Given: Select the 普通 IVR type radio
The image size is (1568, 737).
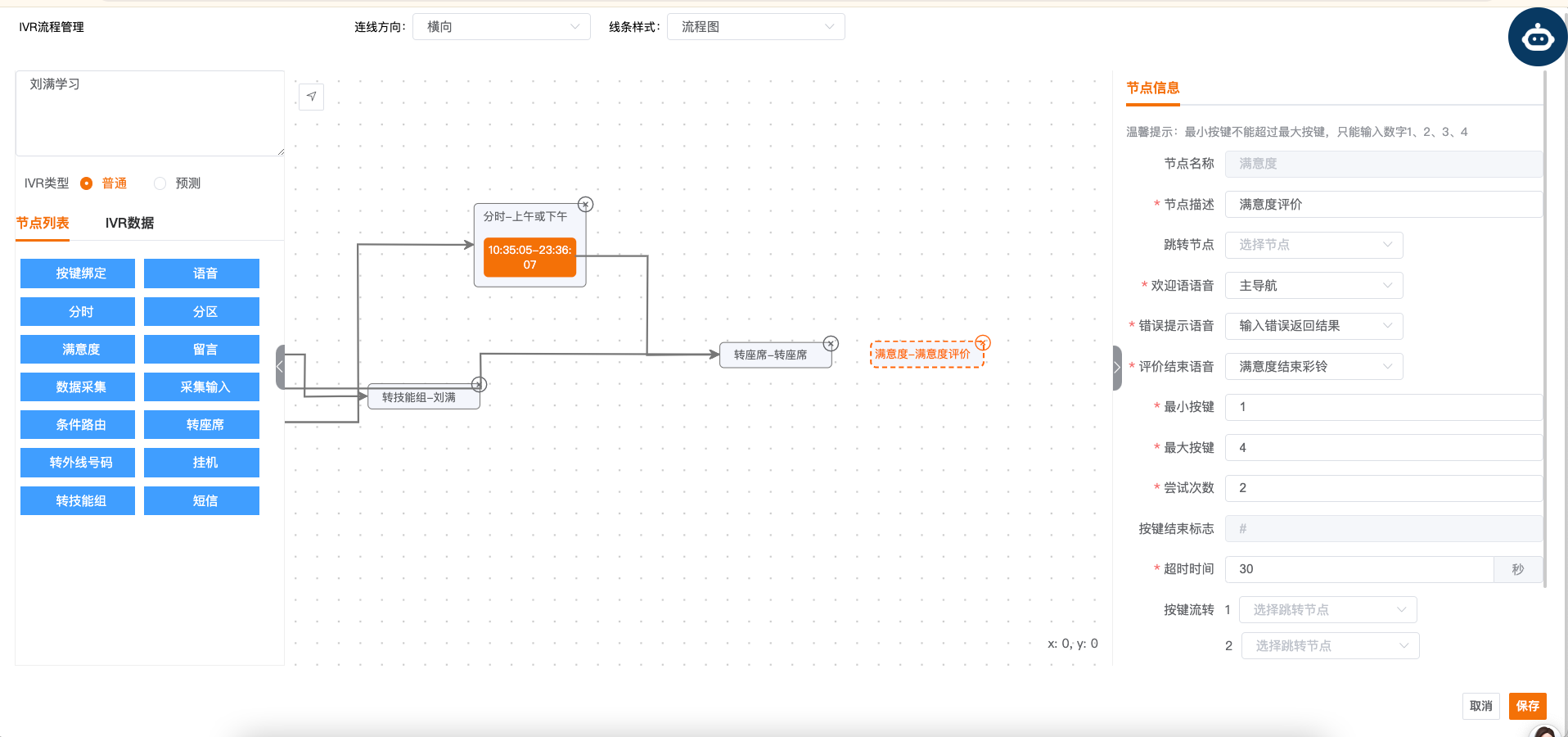Looking at the screenshot, I should tap(87, 183).
